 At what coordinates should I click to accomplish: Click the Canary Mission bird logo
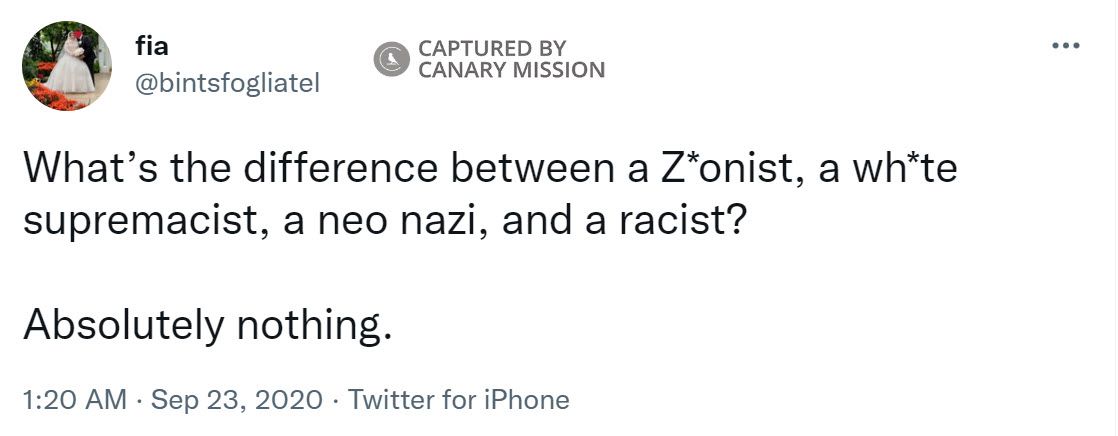[x=393, y=60]
